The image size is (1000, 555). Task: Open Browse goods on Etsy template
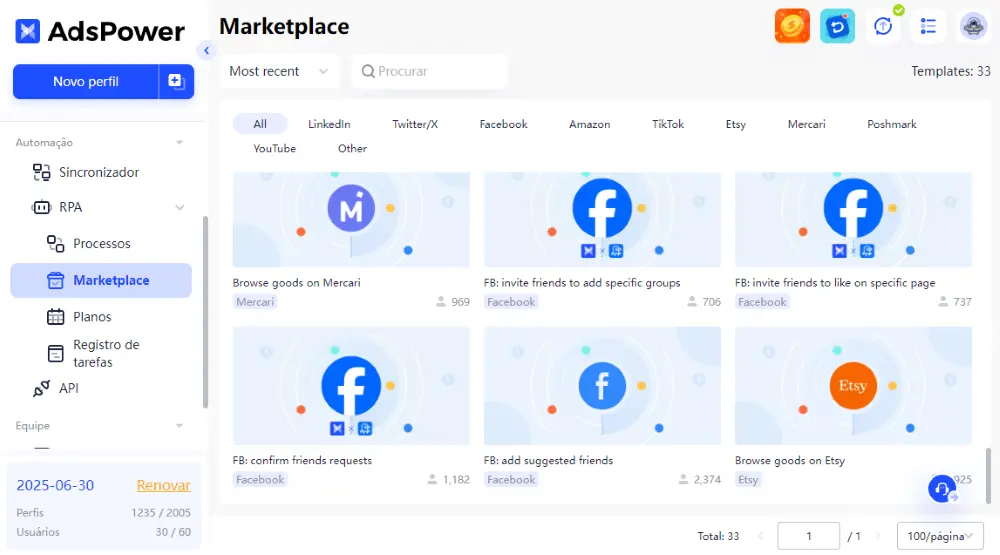point(790,460)
